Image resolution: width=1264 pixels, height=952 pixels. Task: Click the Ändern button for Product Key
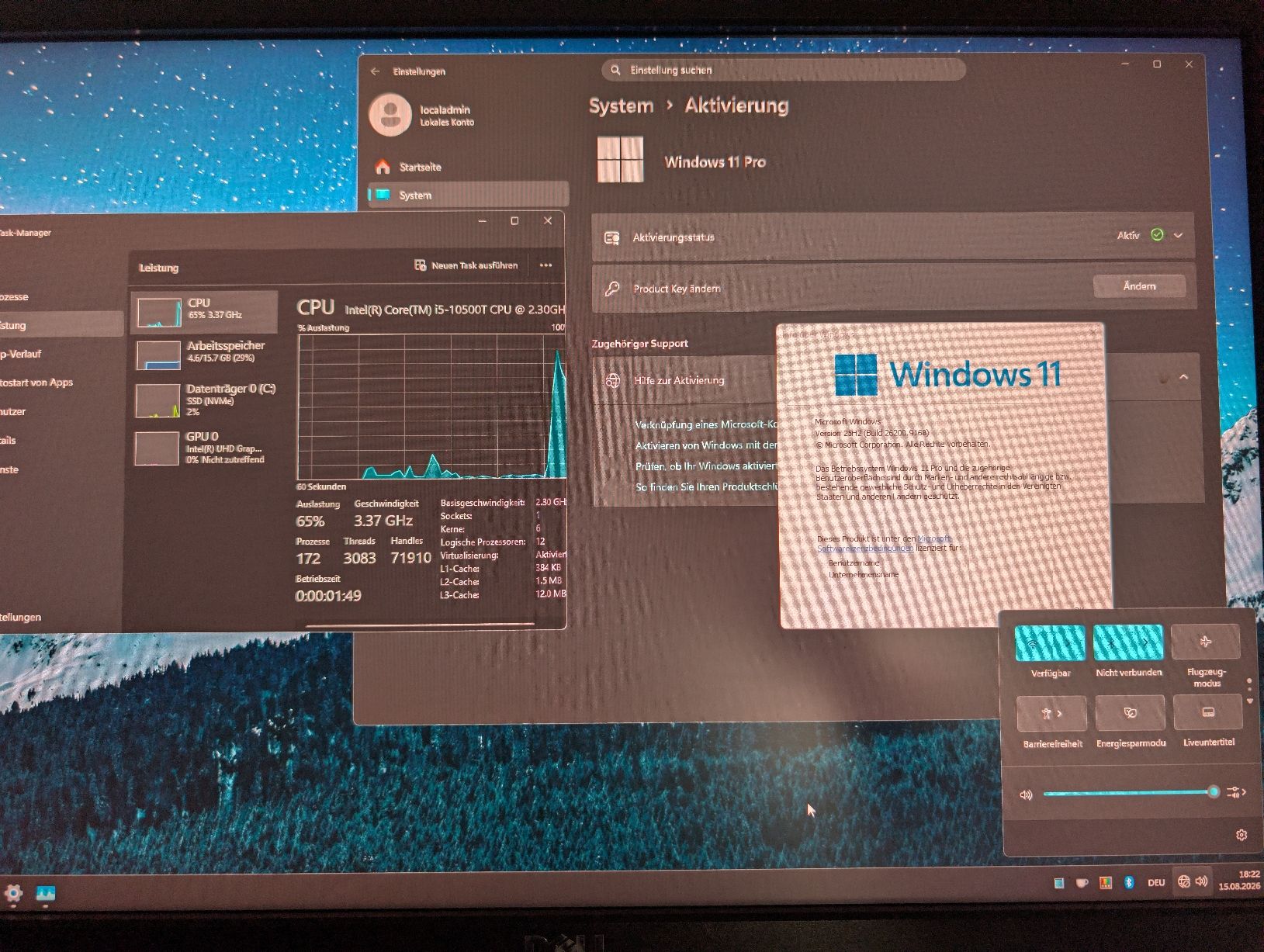(x=1139, y=286)
